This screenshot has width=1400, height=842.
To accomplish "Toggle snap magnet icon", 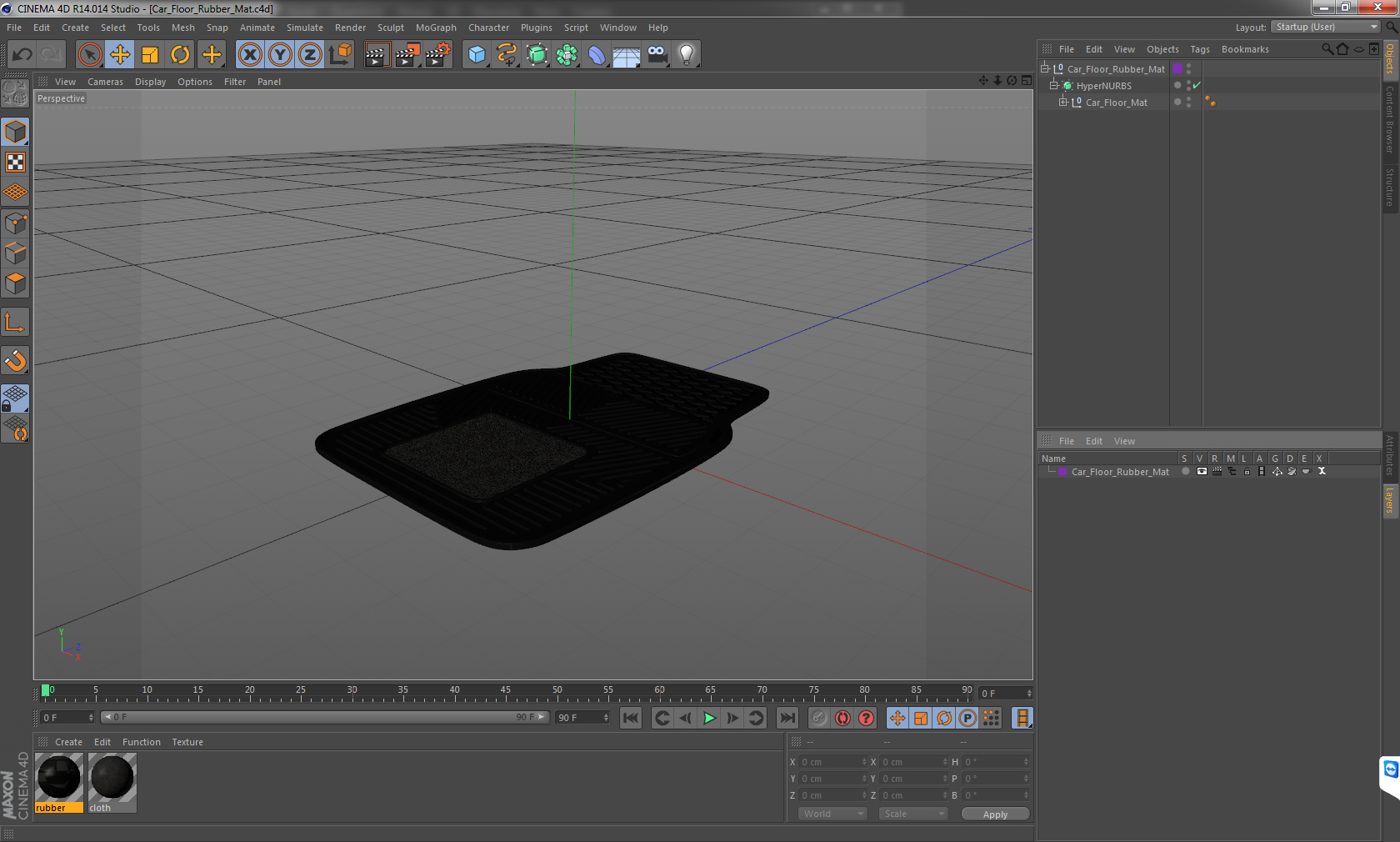I will tap(16, 360).
